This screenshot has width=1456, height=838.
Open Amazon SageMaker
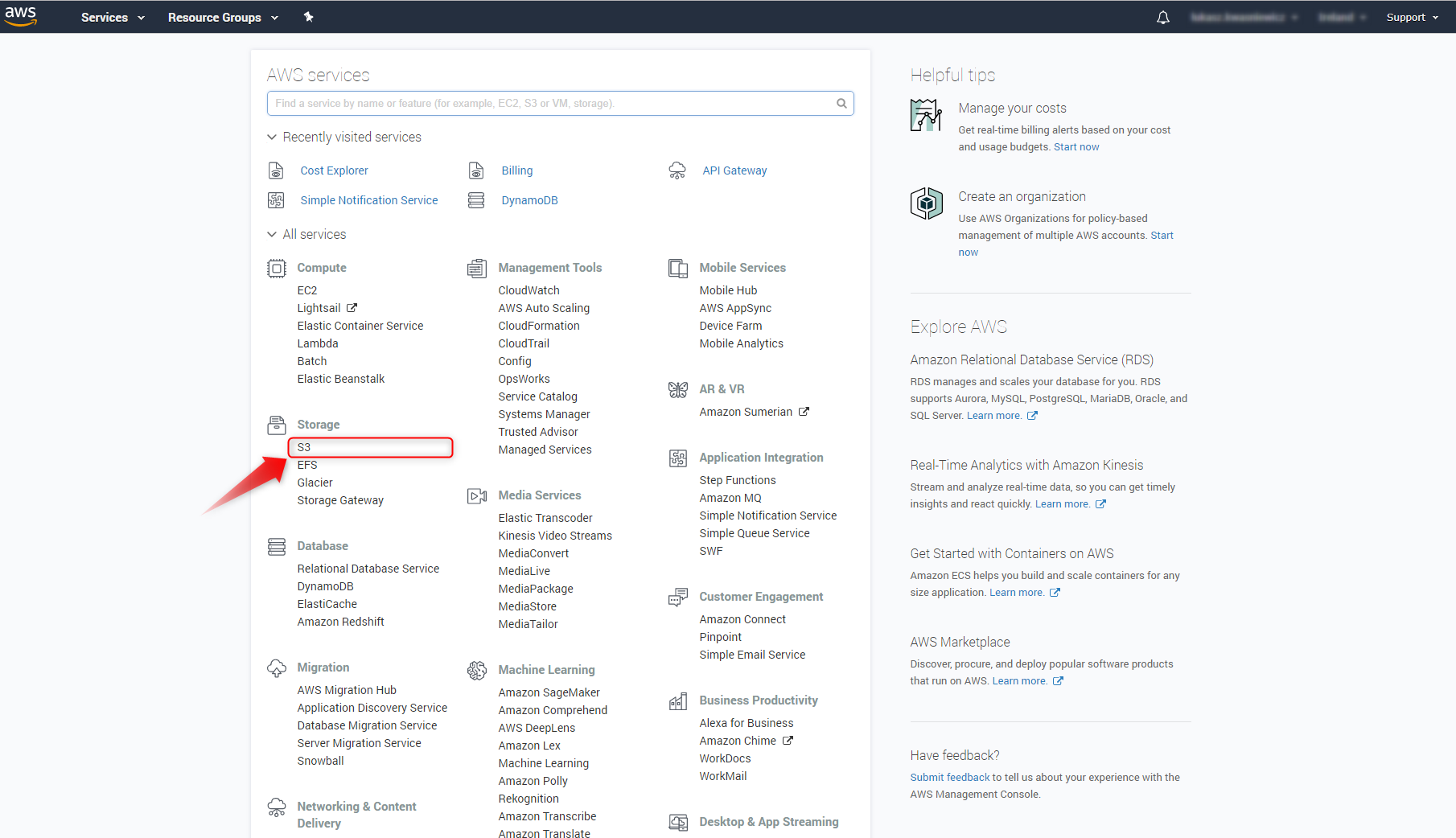pyautogui.click(x=549, y=692)
